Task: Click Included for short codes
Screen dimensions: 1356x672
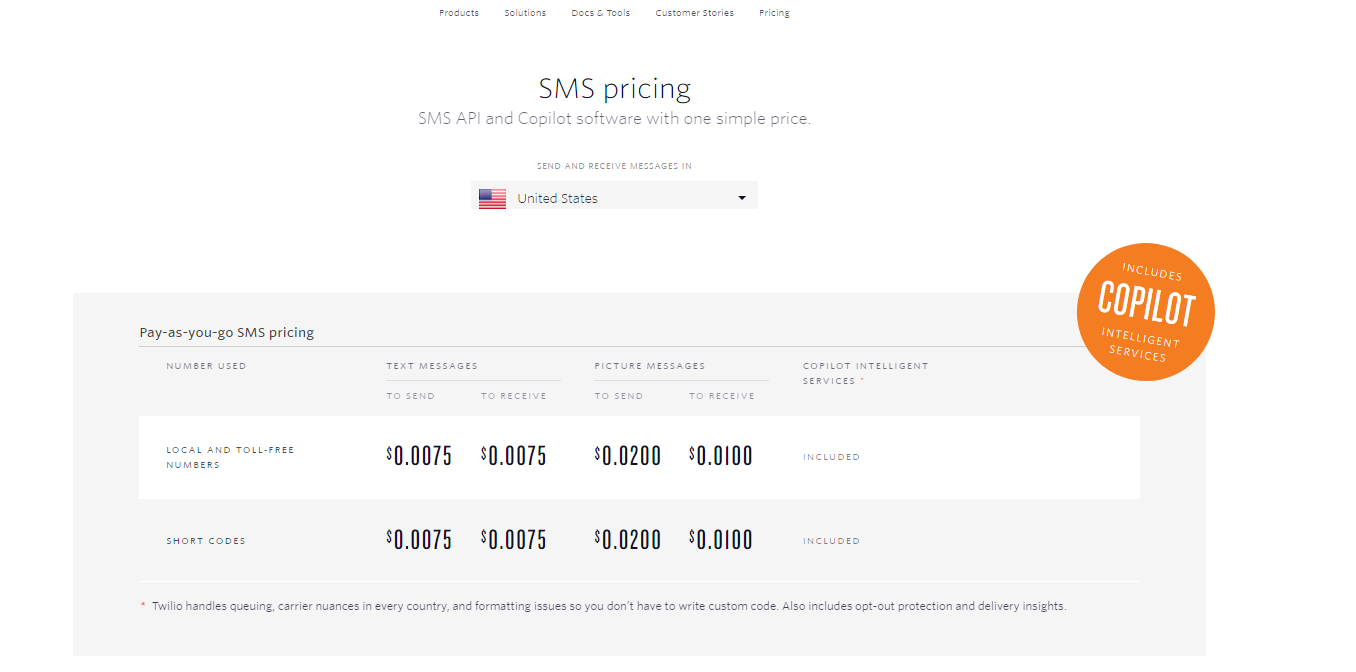Action: (x=831, y=541)
